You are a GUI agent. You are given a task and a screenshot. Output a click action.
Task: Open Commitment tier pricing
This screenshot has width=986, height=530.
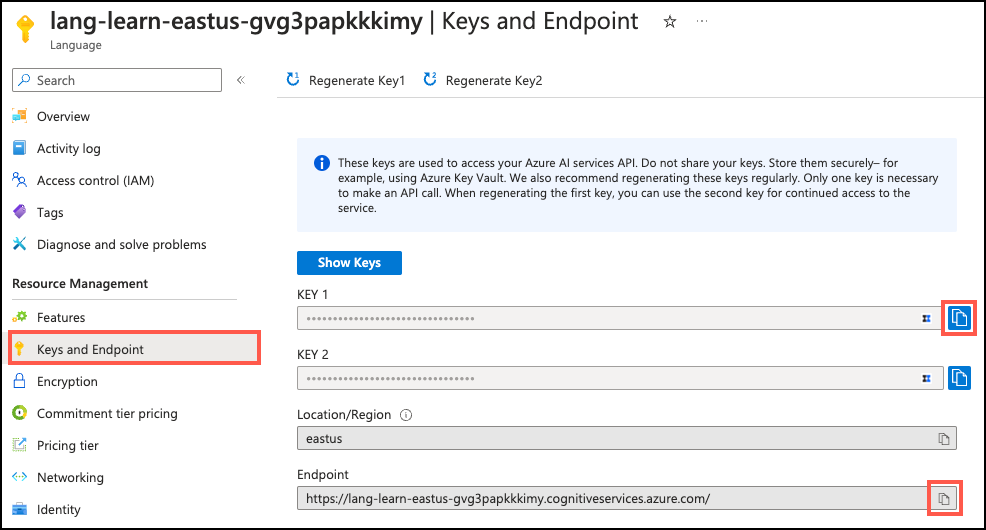[107, 414]
